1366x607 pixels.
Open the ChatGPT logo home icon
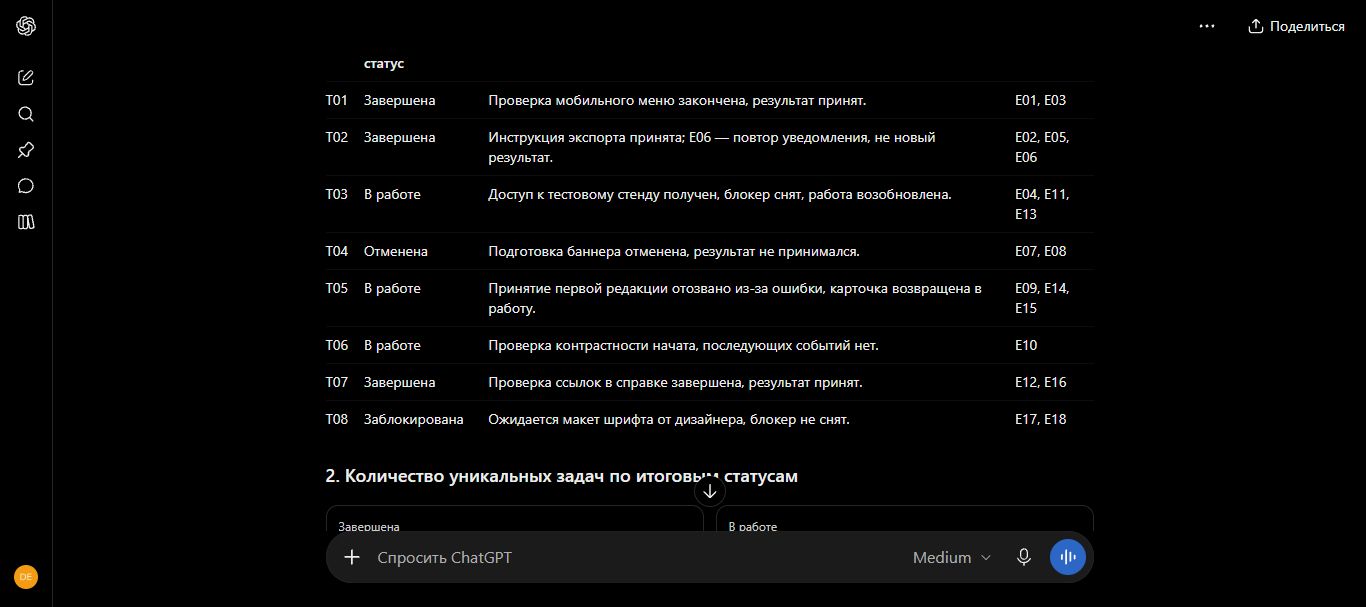pyautogui.click(x=26, y=27)
